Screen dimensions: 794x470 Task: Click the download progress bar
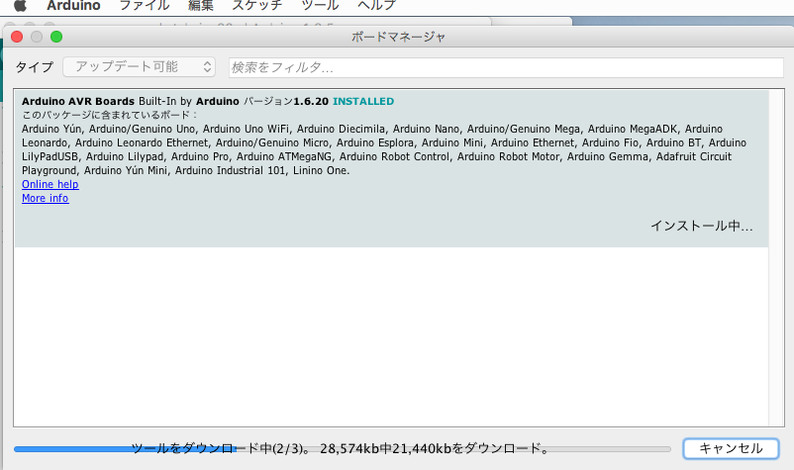tap(342, 449)
